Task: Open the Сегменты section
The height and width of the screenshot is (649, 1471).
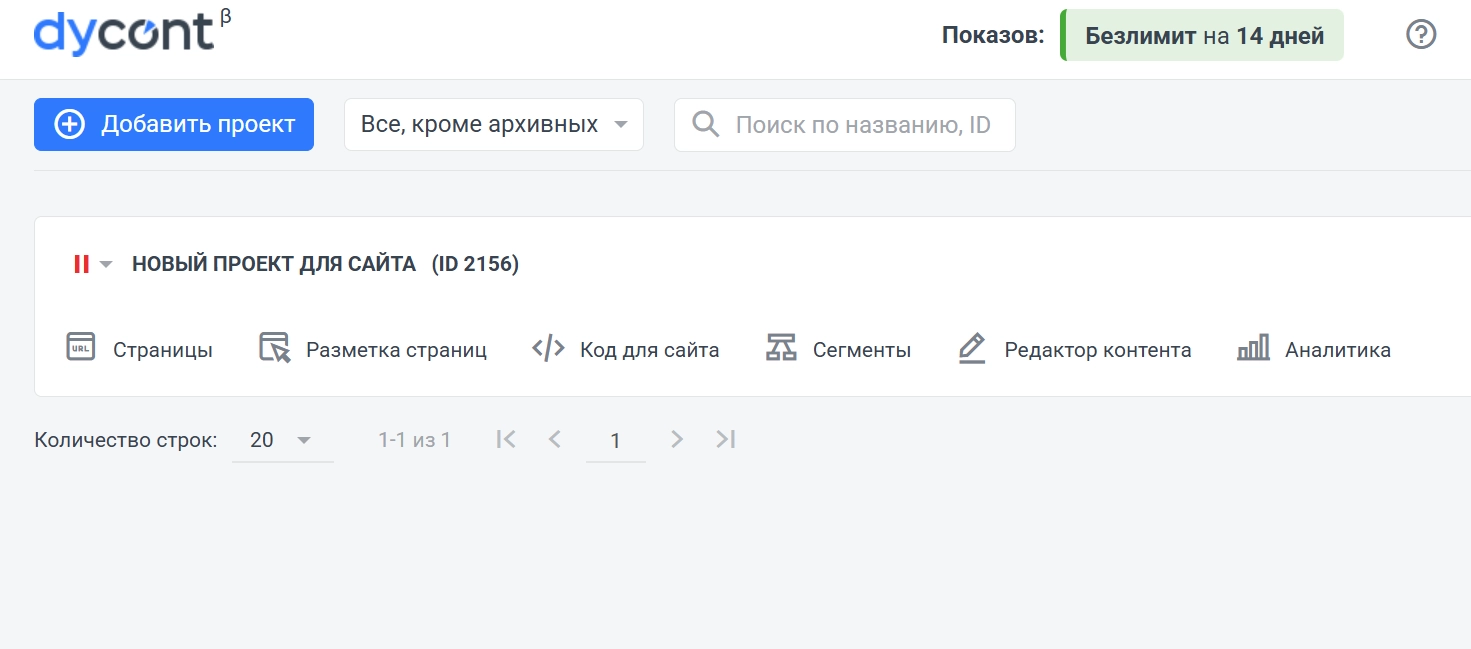Action: pos(861,350)
